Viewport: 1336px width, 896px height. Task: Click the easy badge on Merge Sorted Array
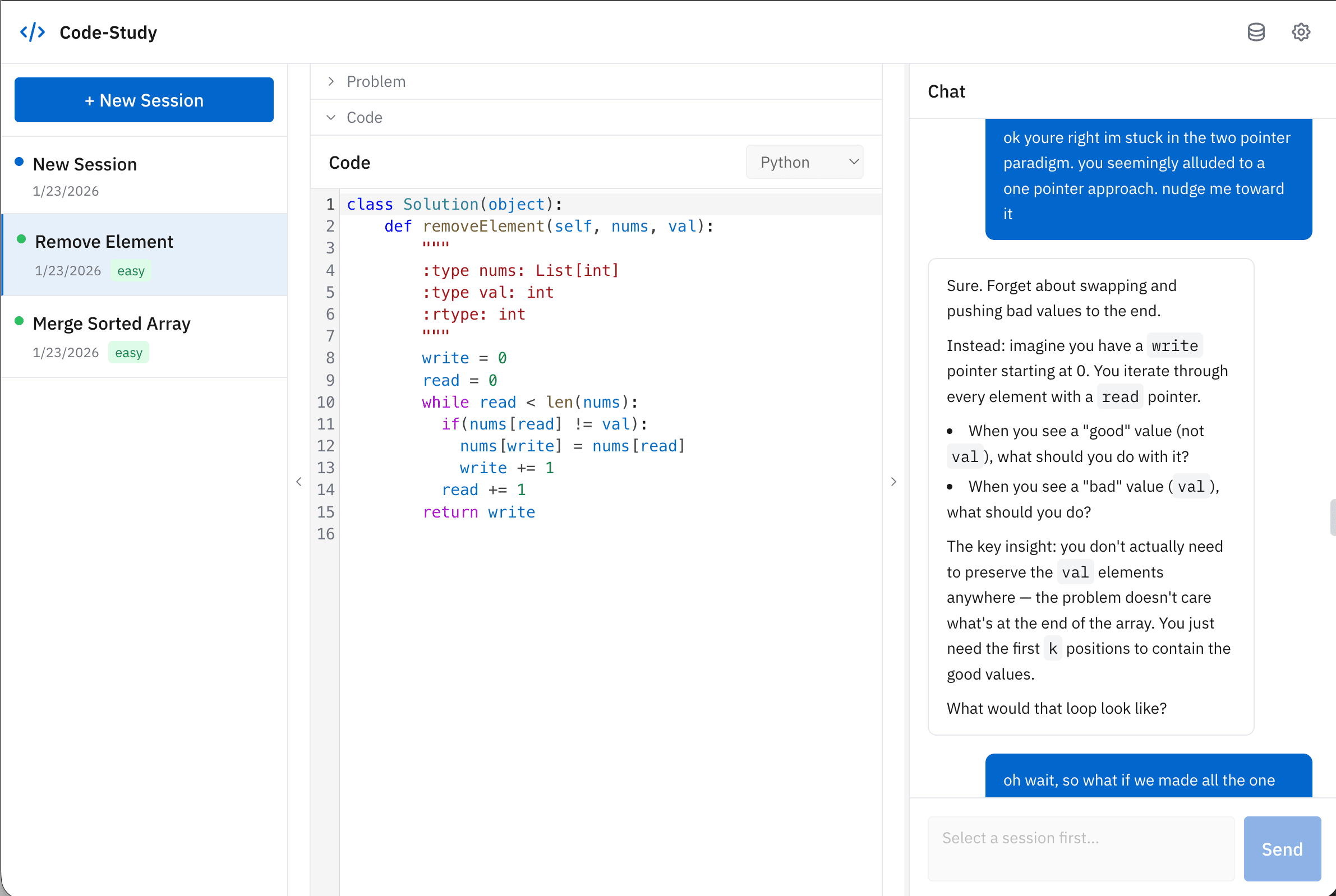point(128,353)
